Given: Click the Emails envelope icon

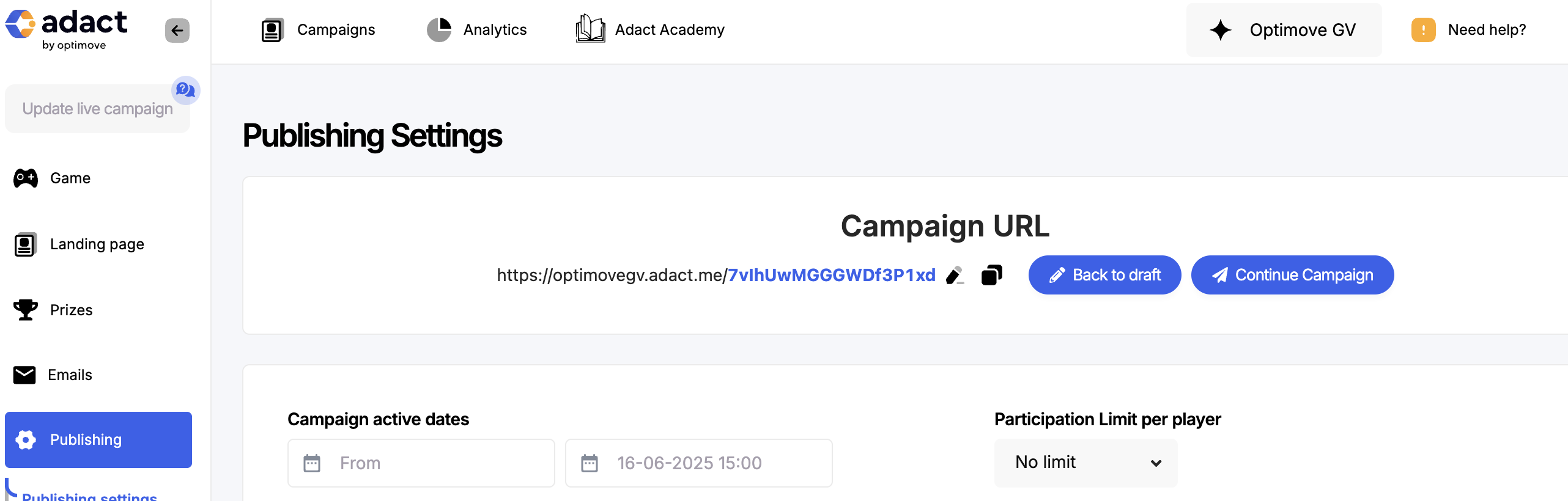Looking at the screenshot, I should 24,375.
